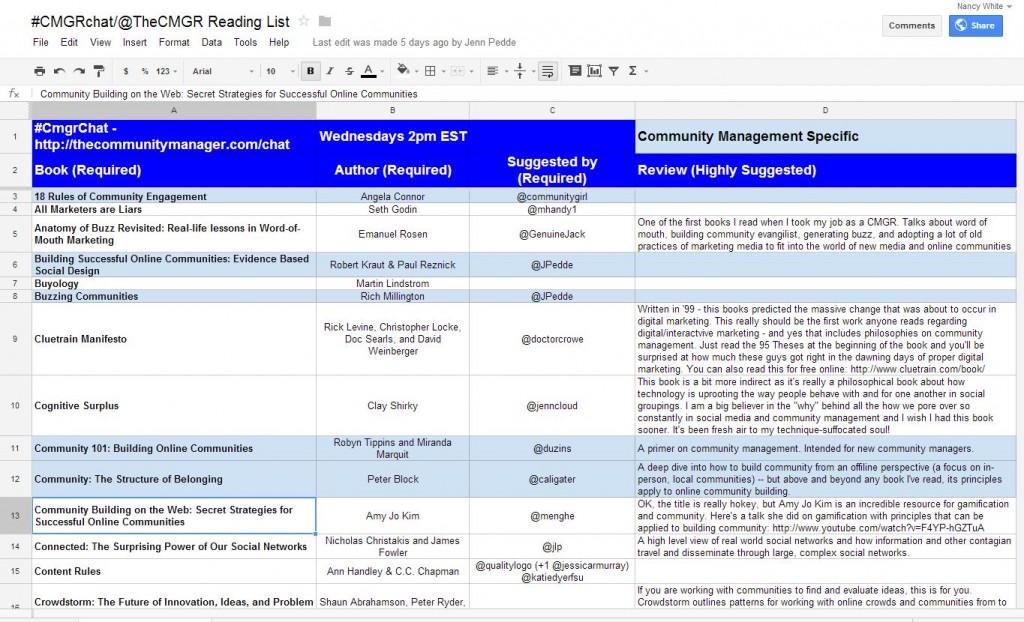This screenshot has height=622, width=1024.
Task: Click the Comments button
Action: tap(912, 25)
